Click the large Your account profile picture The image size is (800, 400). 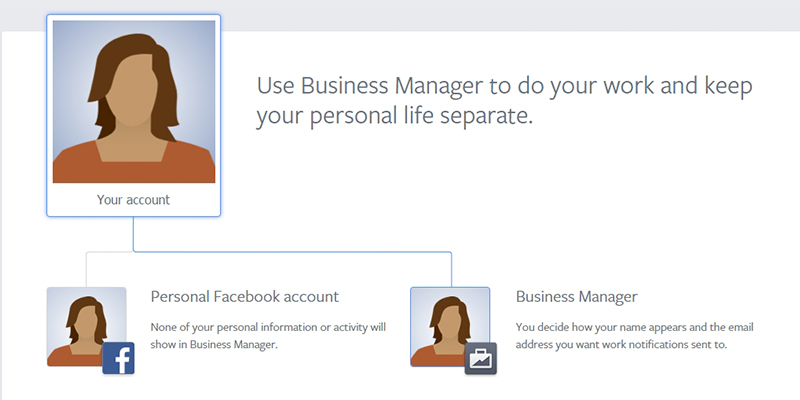pyautogui.click(x=134, y=102)
